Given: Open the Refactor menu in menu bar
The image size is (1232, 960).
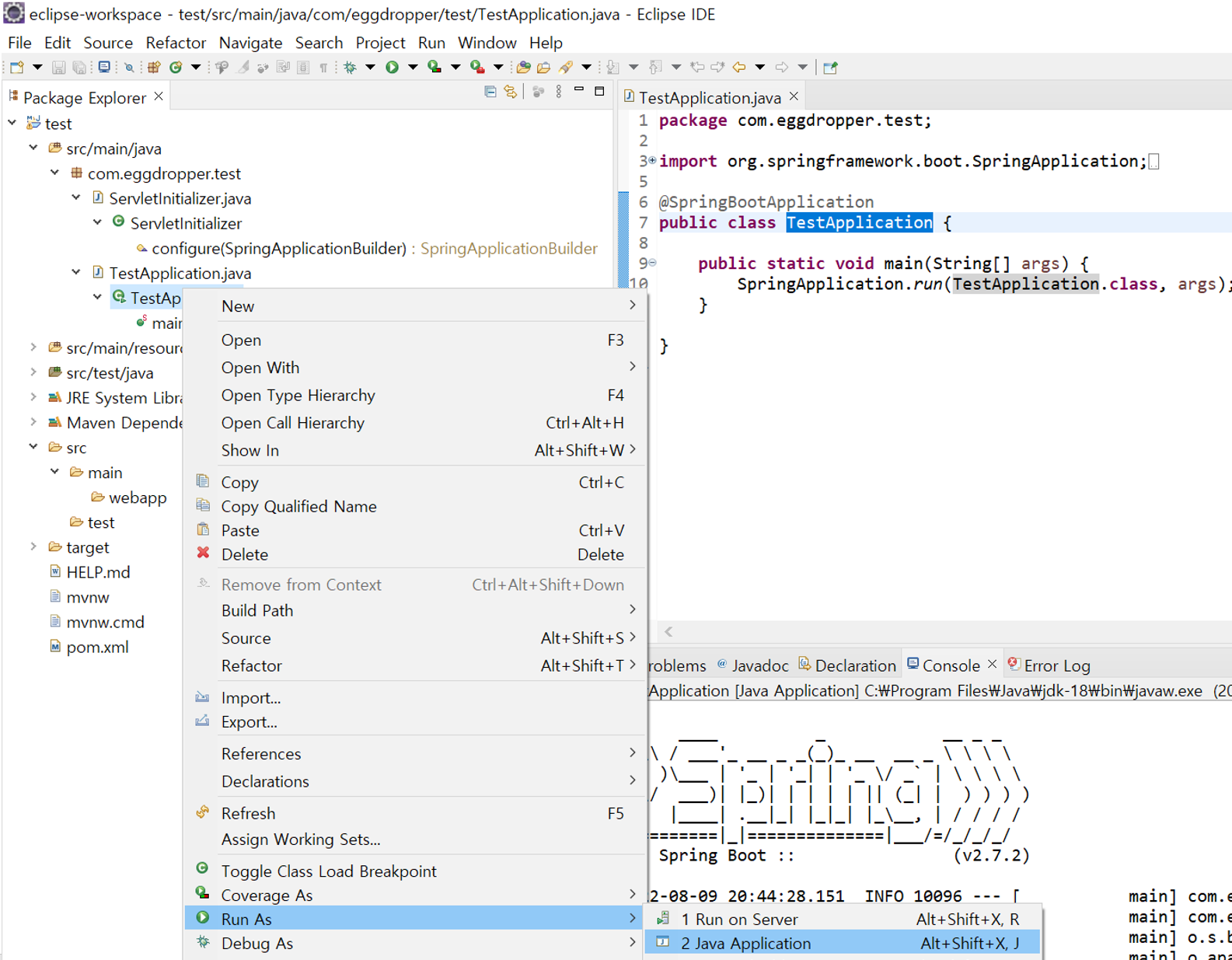Looking at the screenshot, I should (x=176, y=43).
